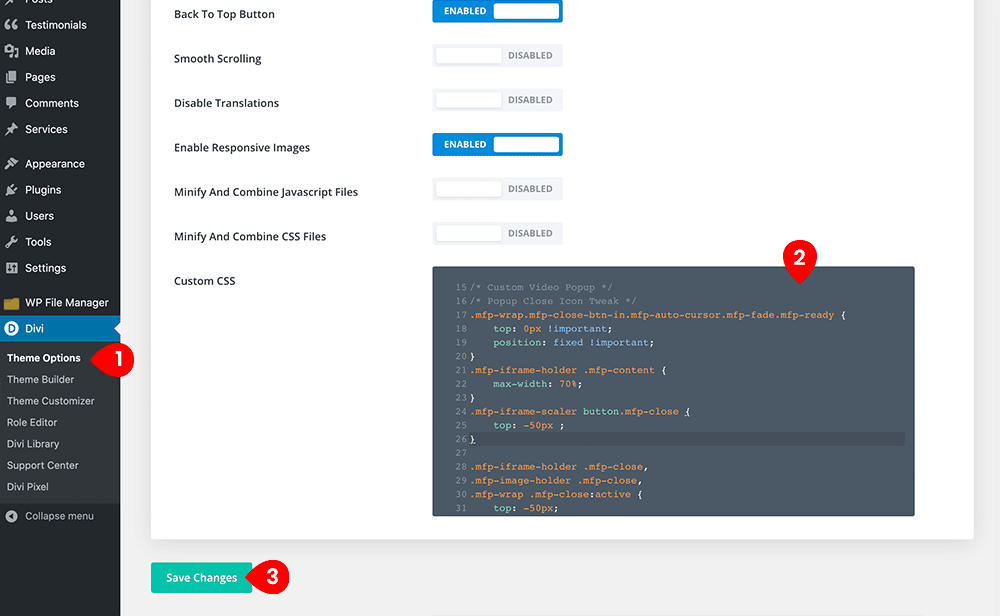The image size is (1000, 616).
Task: Open the Appearance paintbrush icon
Action: [x=12, y=163]
